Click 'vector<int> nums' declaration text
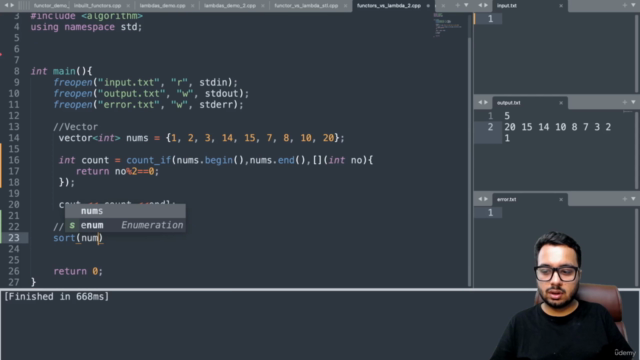The height and width of the screenshot is (360, 640). click(x=103, y=138)
